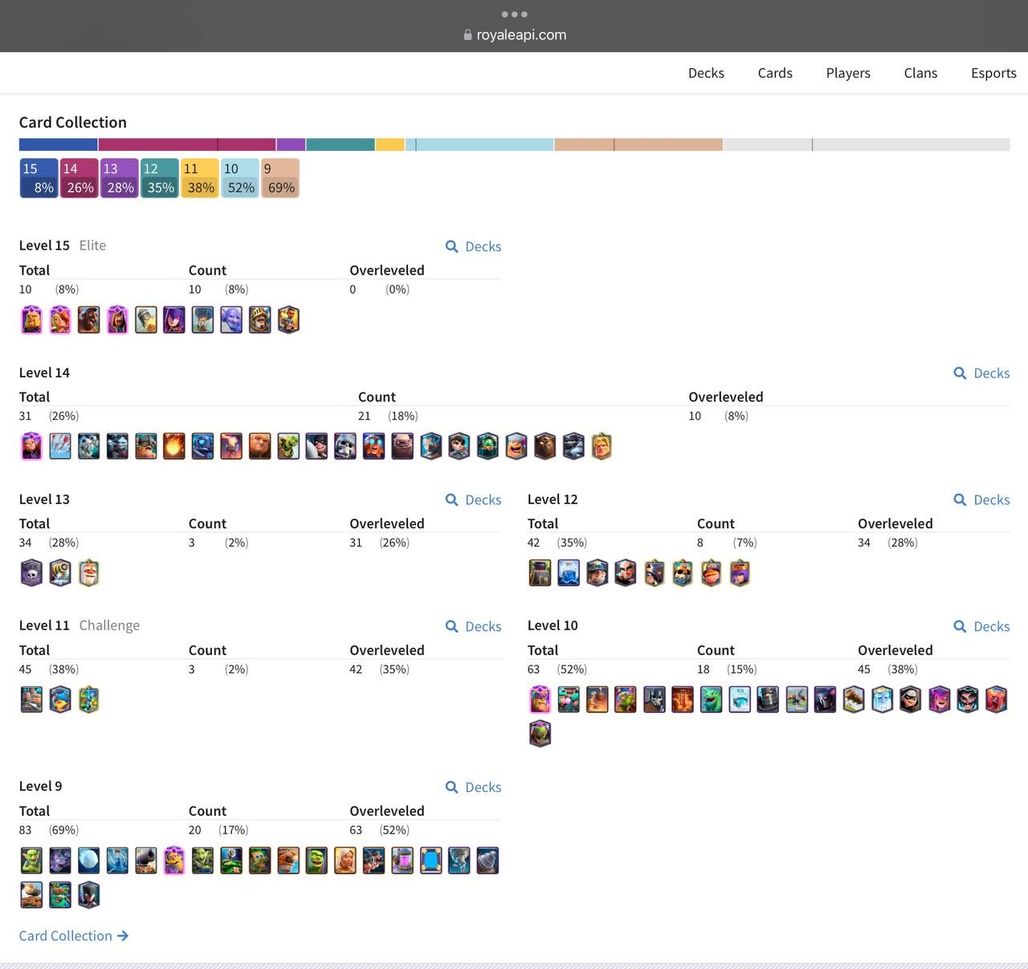Select the Hog Rider card in Level 15
The width and height of the screenshot is (1028, 969).
[x=89, y=320]
